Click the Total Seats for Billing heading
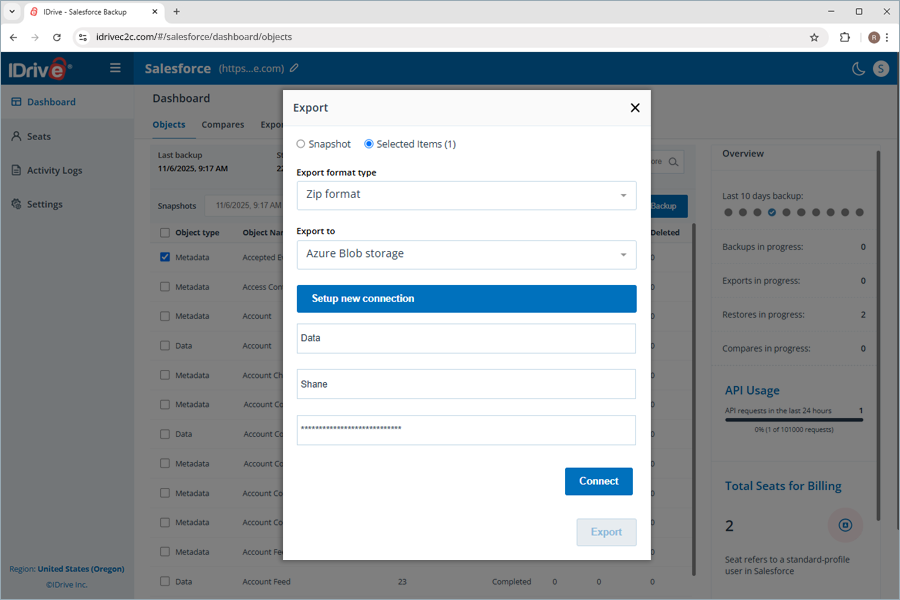Screen dimensions: 900x600 pyautogui.click(x=783, y=486)
